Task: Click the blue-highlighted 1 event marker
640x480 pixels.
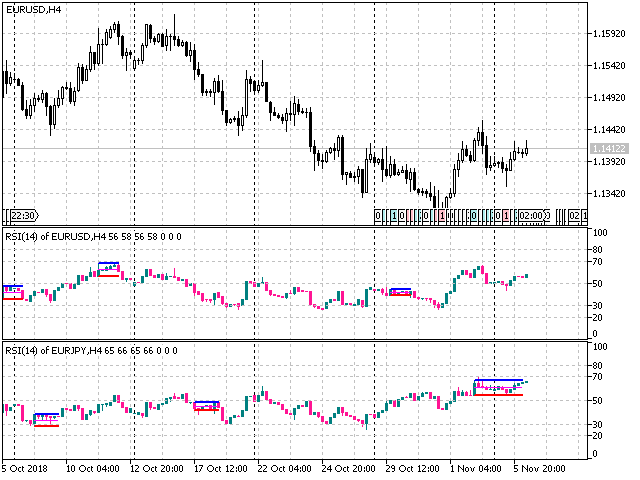Action: (394, 216)
